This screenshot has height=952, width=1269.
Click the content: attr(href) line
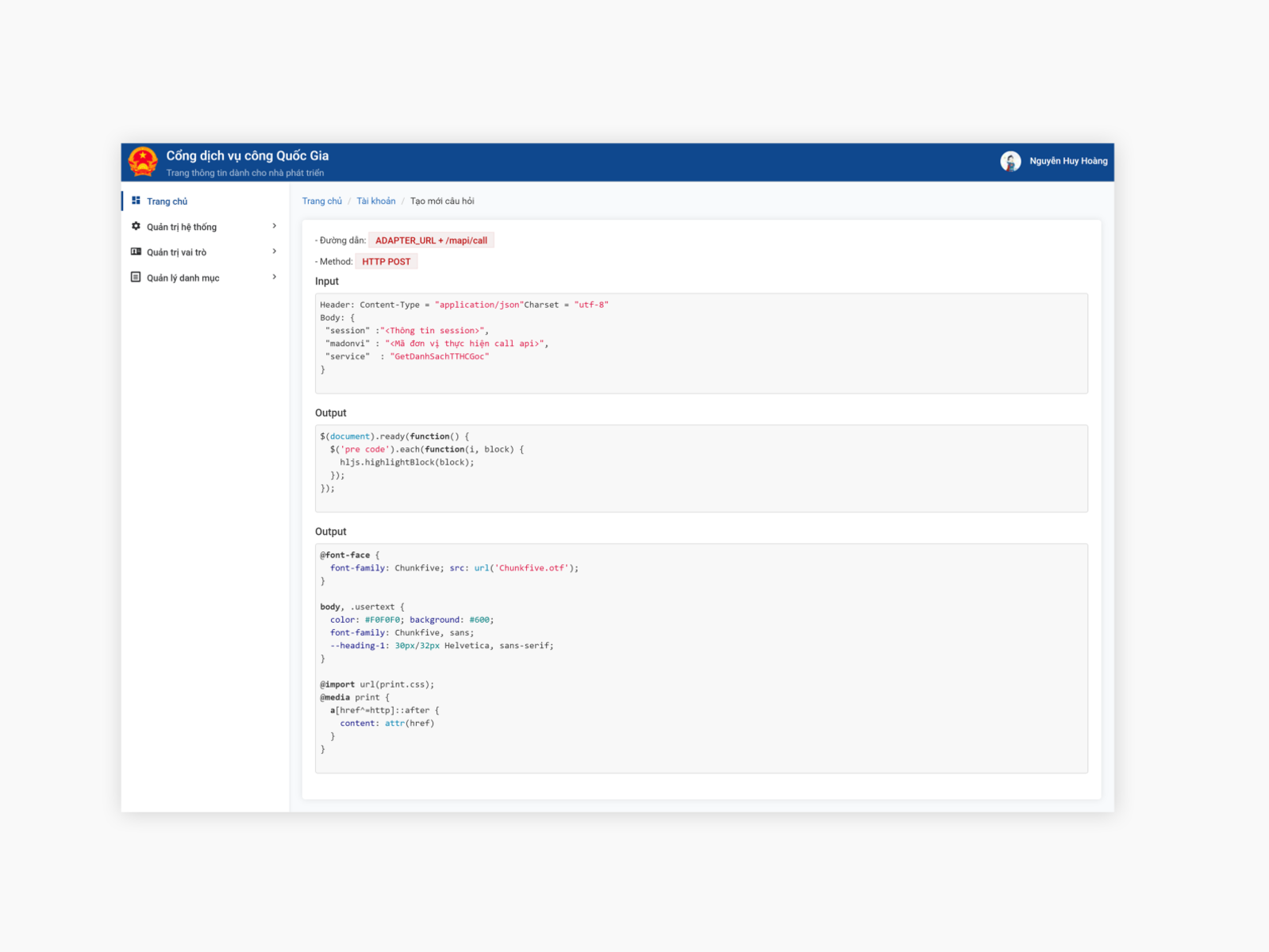coord(387,723)
